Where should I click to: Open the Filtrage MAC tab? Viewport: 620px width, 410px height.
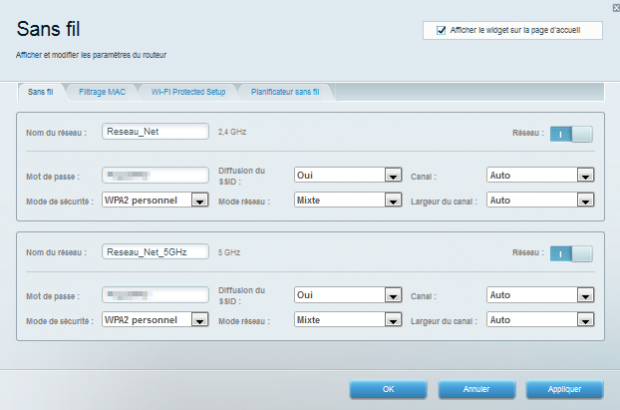point(102,92)
